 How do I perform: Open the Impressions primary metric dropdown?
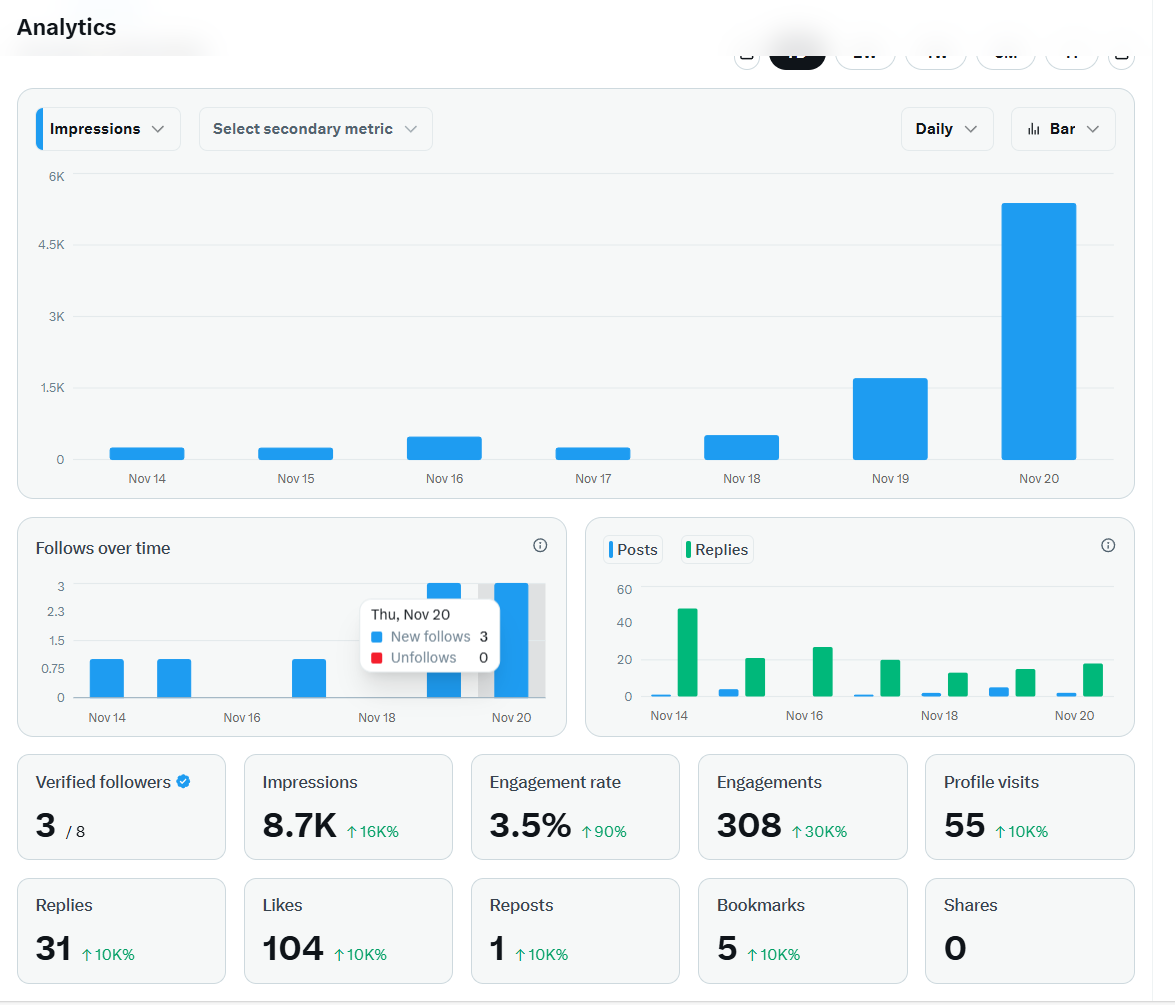coord(109,129)
